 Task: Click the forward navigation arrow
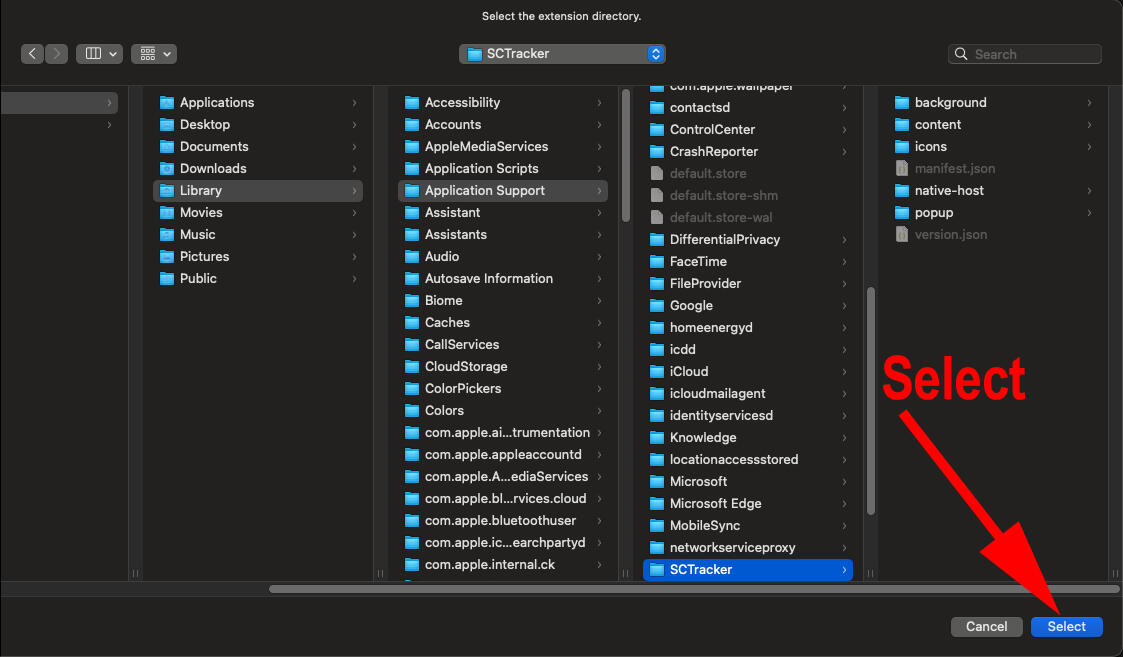(x=57, y=54)
